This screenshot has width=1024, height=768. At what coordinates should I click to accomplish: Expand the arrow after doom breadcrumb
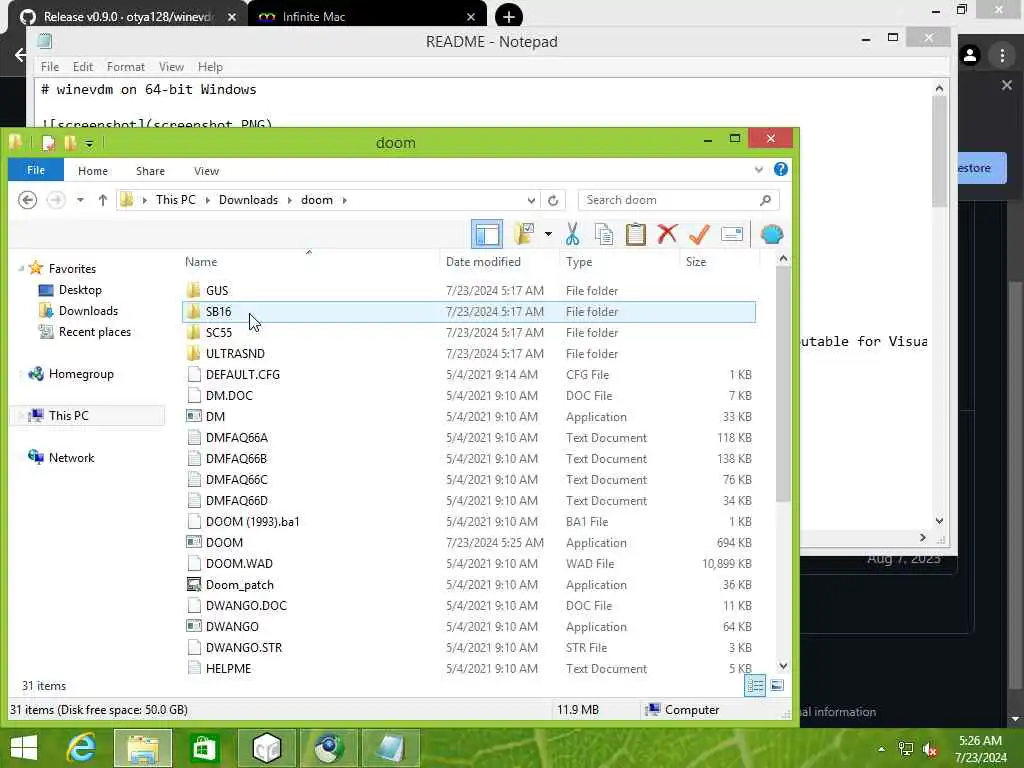[x=345, y=200]
